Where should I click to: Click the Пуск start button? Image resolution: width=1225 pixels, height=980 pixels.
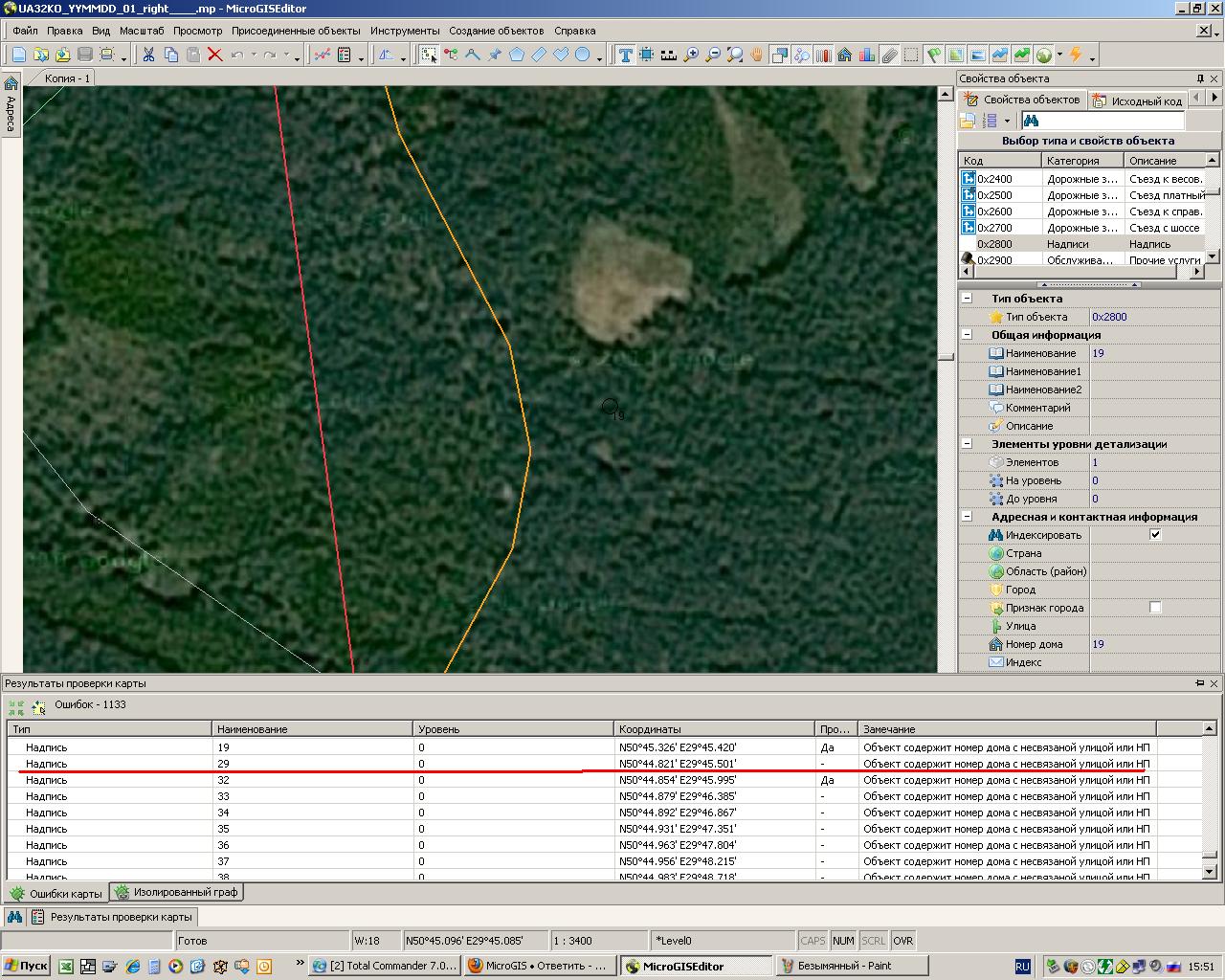pyautogui.click(x=26, y=966)
